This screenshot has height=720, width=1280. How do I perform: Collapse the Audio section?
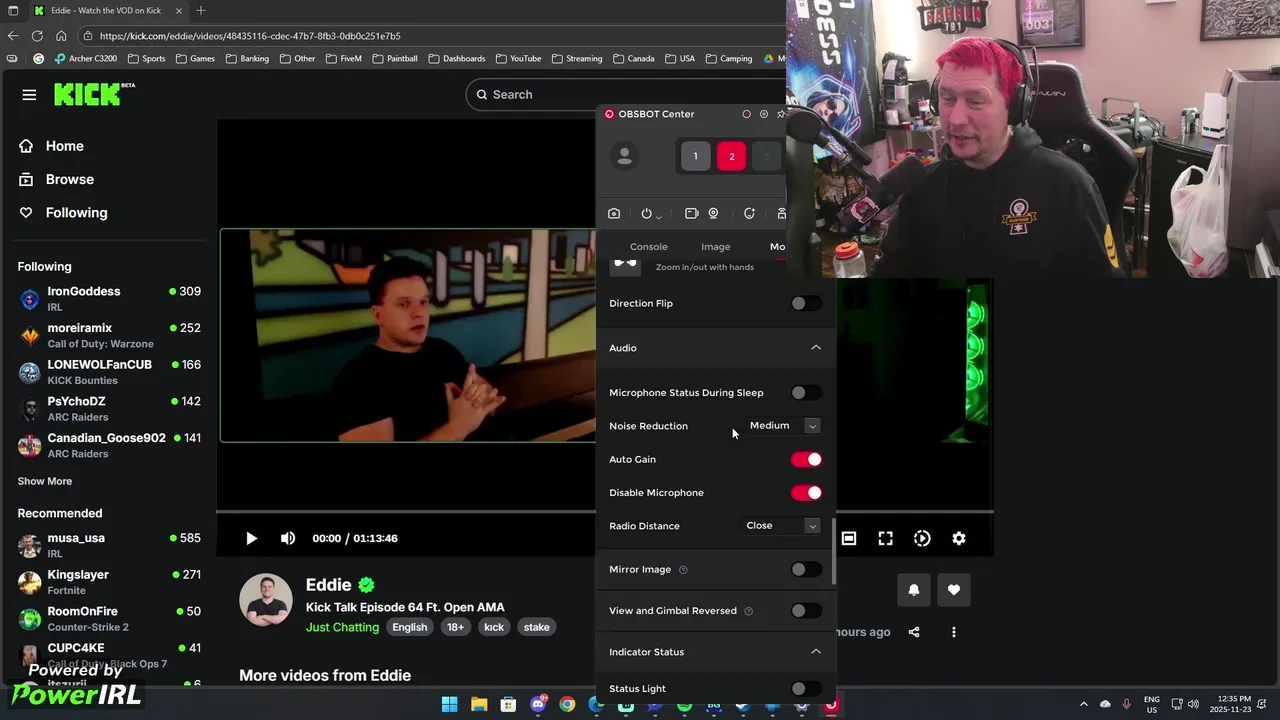pyautogui.click(x=816, y=348)
